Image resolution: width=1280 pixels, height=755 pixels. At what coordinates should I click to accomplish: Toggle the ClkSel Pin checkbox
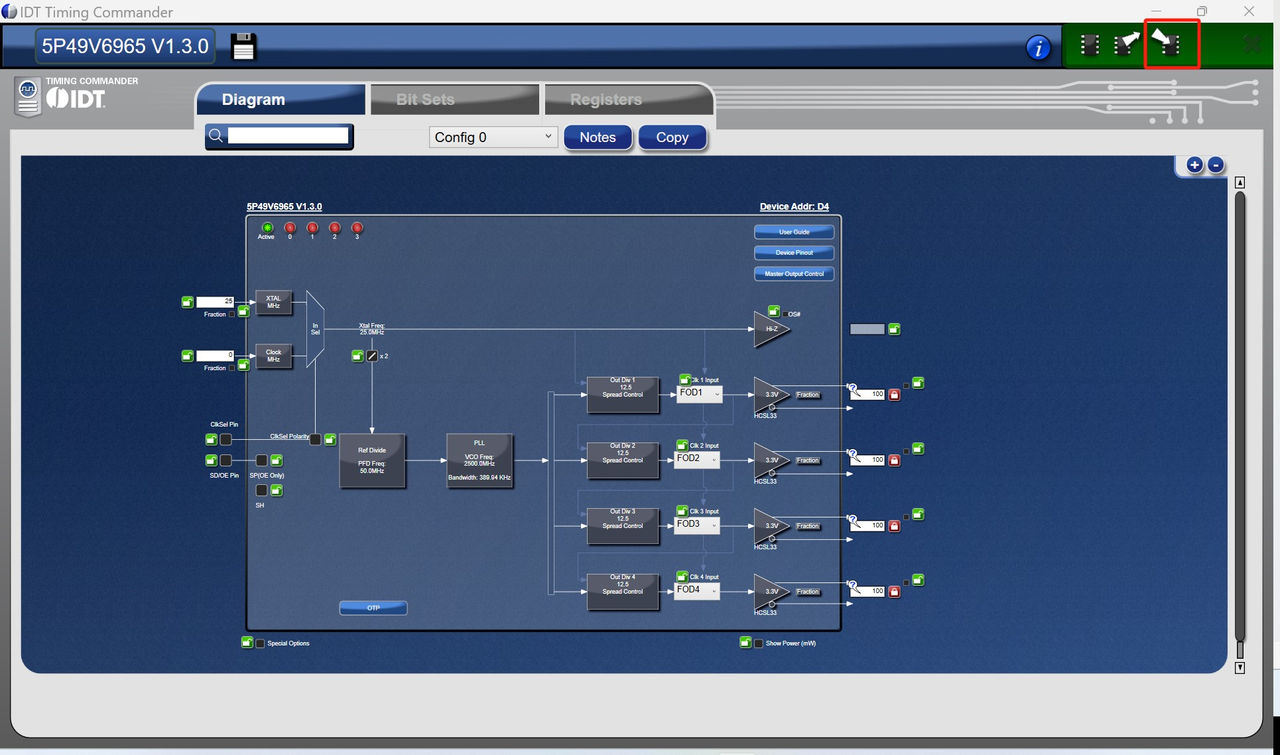[x=226, y=439]
